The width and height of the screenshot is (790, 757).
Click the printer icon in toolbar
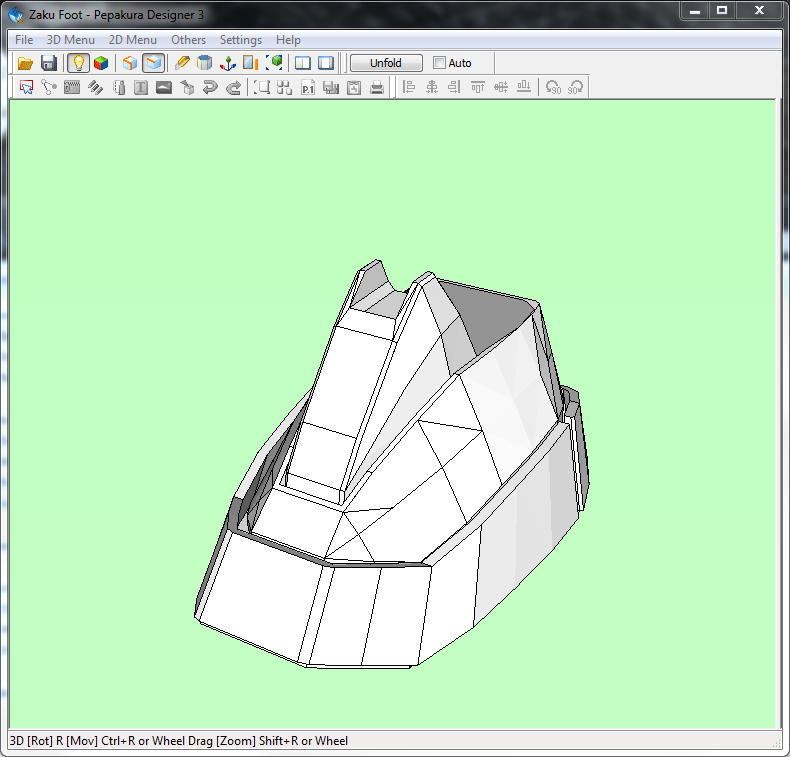pos(377,88)
